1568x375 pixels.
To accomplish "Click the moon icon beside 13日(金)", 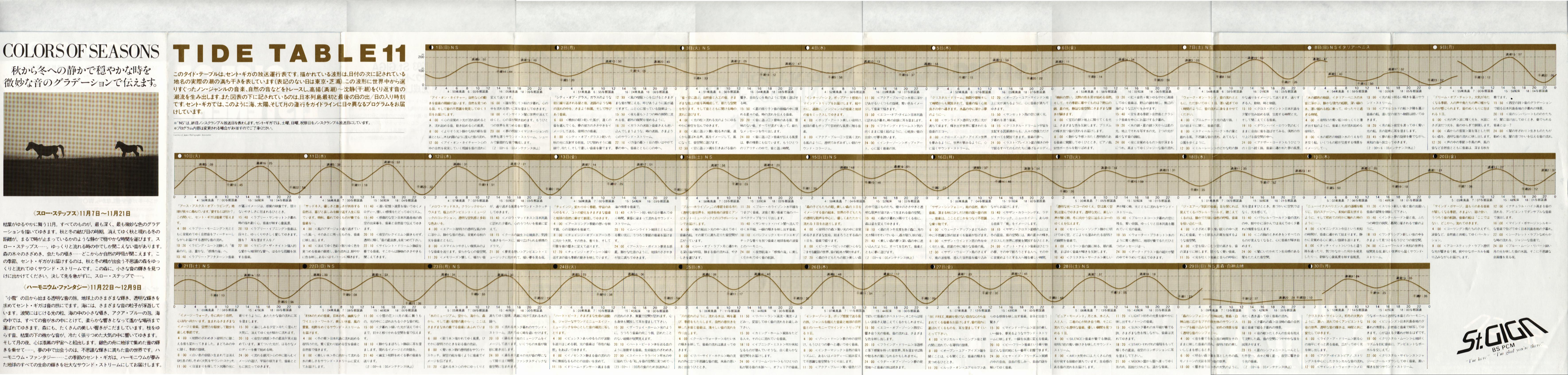I will point(556,156).
